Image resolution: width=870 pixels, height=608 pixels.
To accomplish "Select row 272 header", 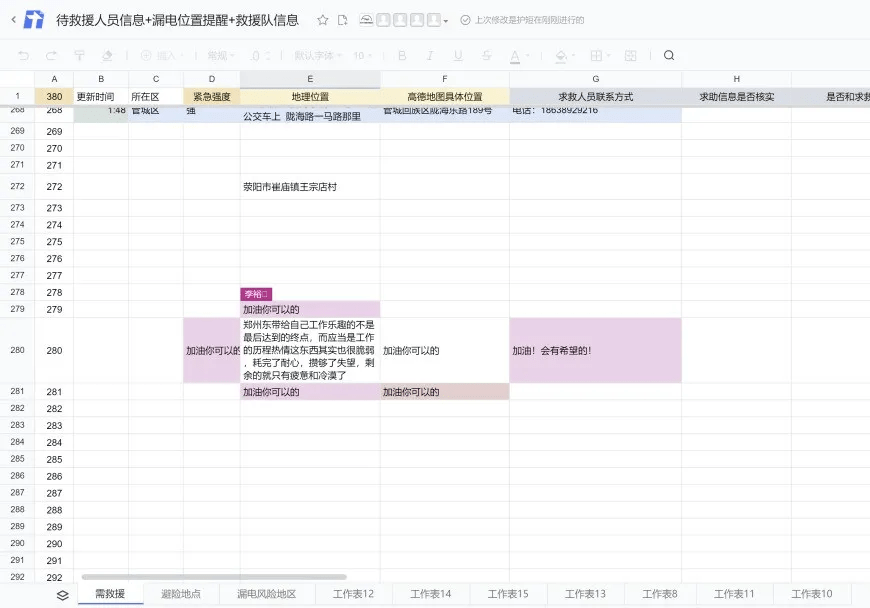I will point(17,186).
